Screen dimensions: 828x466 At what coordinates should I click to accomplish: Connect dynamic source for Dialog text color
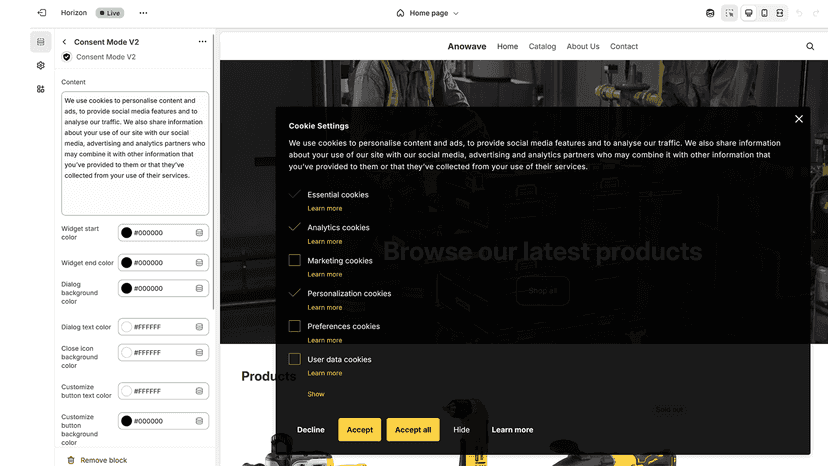(199, 327)
